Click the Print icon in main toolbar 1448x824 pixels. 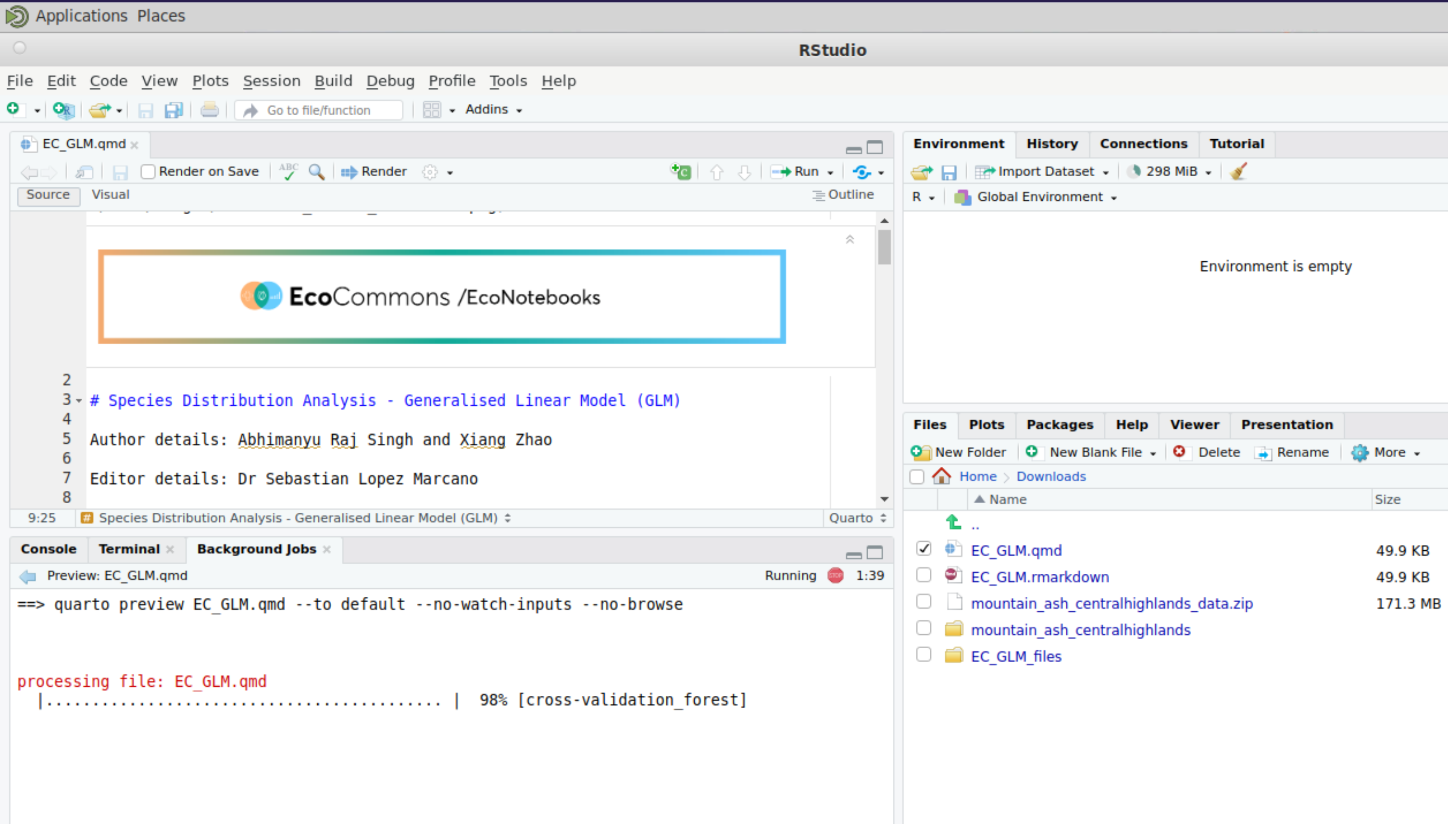click(209, 110)
